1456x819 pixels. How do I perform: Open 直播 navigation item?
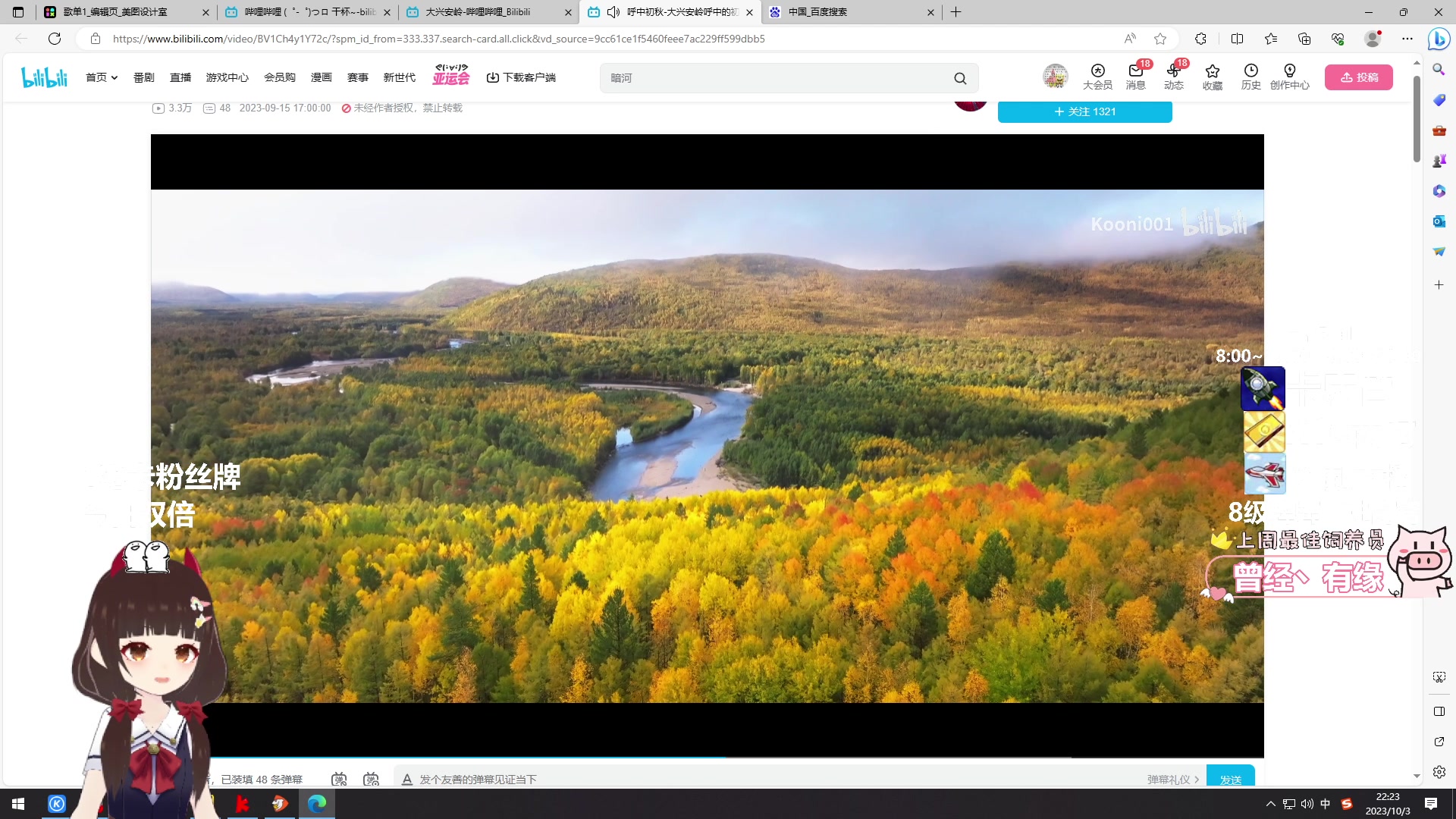[180, 77]
